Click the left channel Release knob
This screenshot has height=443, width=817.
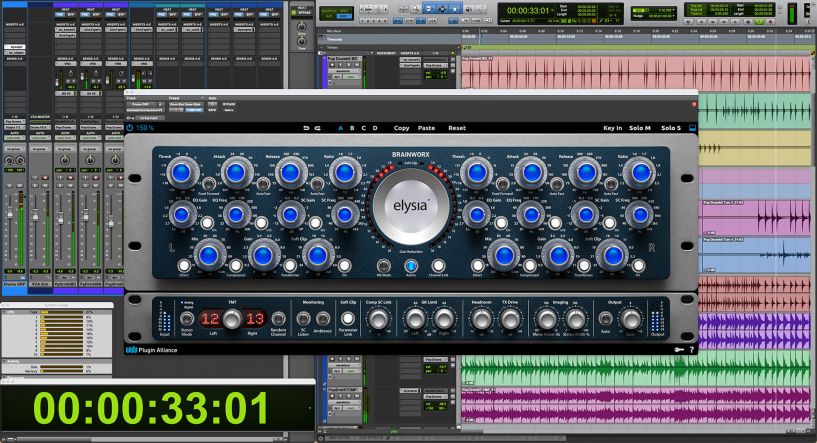pyautogui.click(x=290, y=173)
